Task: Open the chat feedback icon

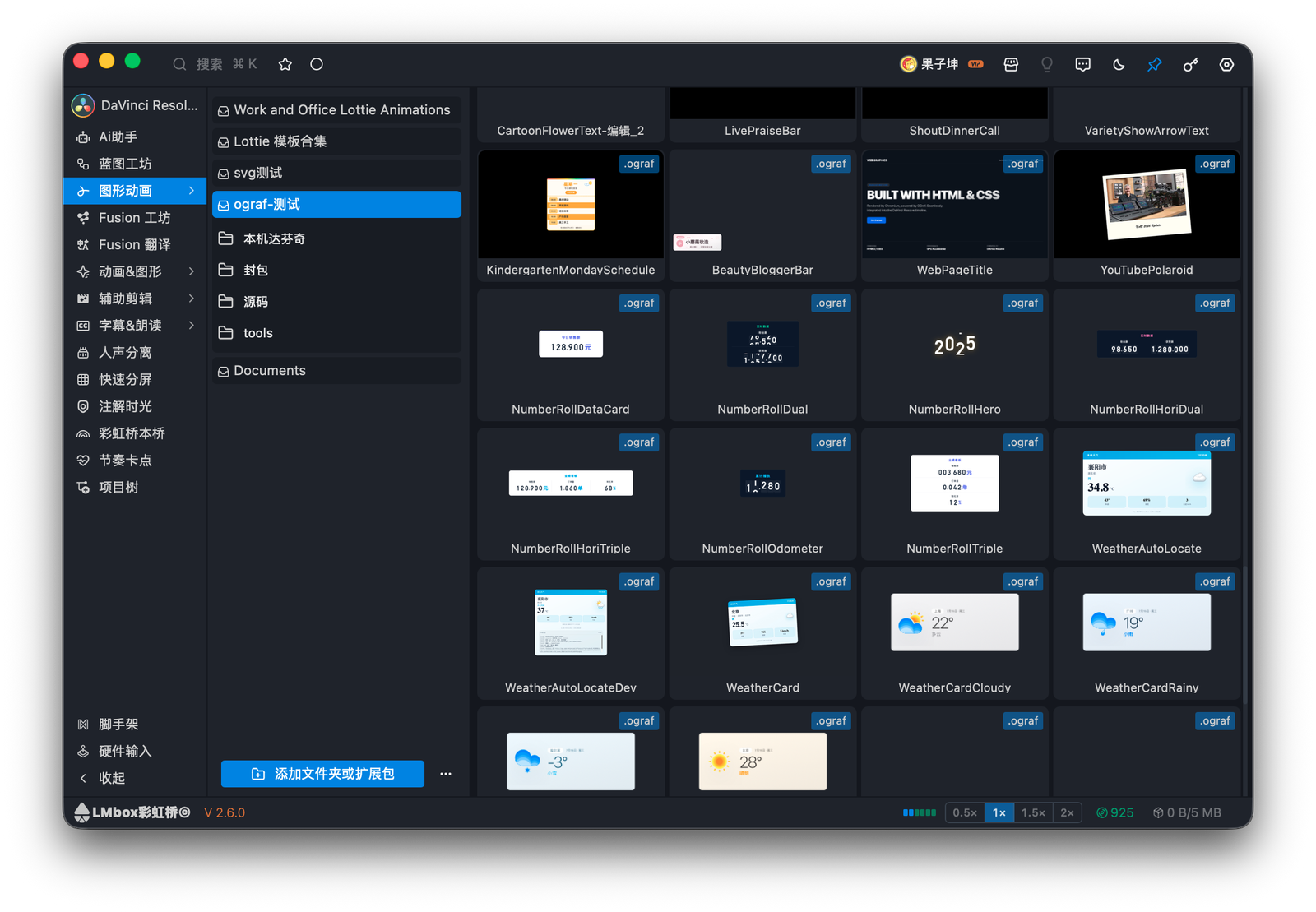Action: point(1083,64)
